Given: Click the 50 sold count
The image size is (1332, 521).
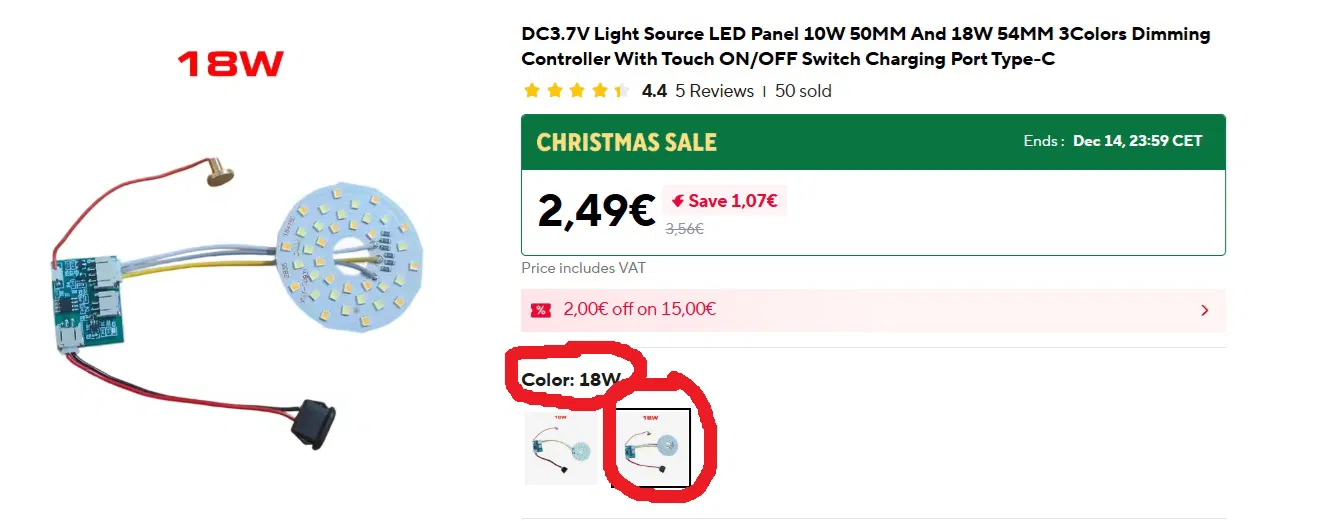Looking at the screenshot, I should (803, 91).
